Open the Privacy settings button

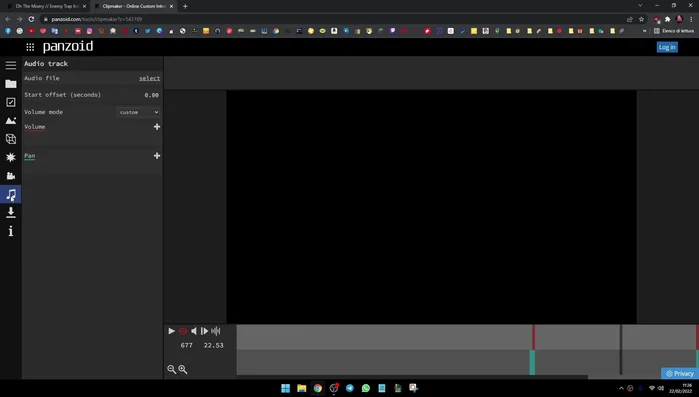pos(680,373)
